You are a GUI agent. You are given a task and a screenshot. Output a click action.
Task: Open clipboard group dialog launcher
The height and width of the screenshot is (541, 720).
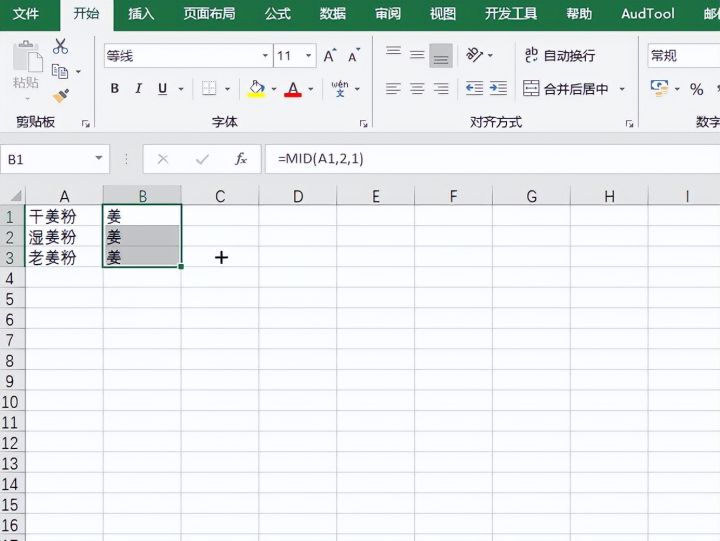(85, 124)
